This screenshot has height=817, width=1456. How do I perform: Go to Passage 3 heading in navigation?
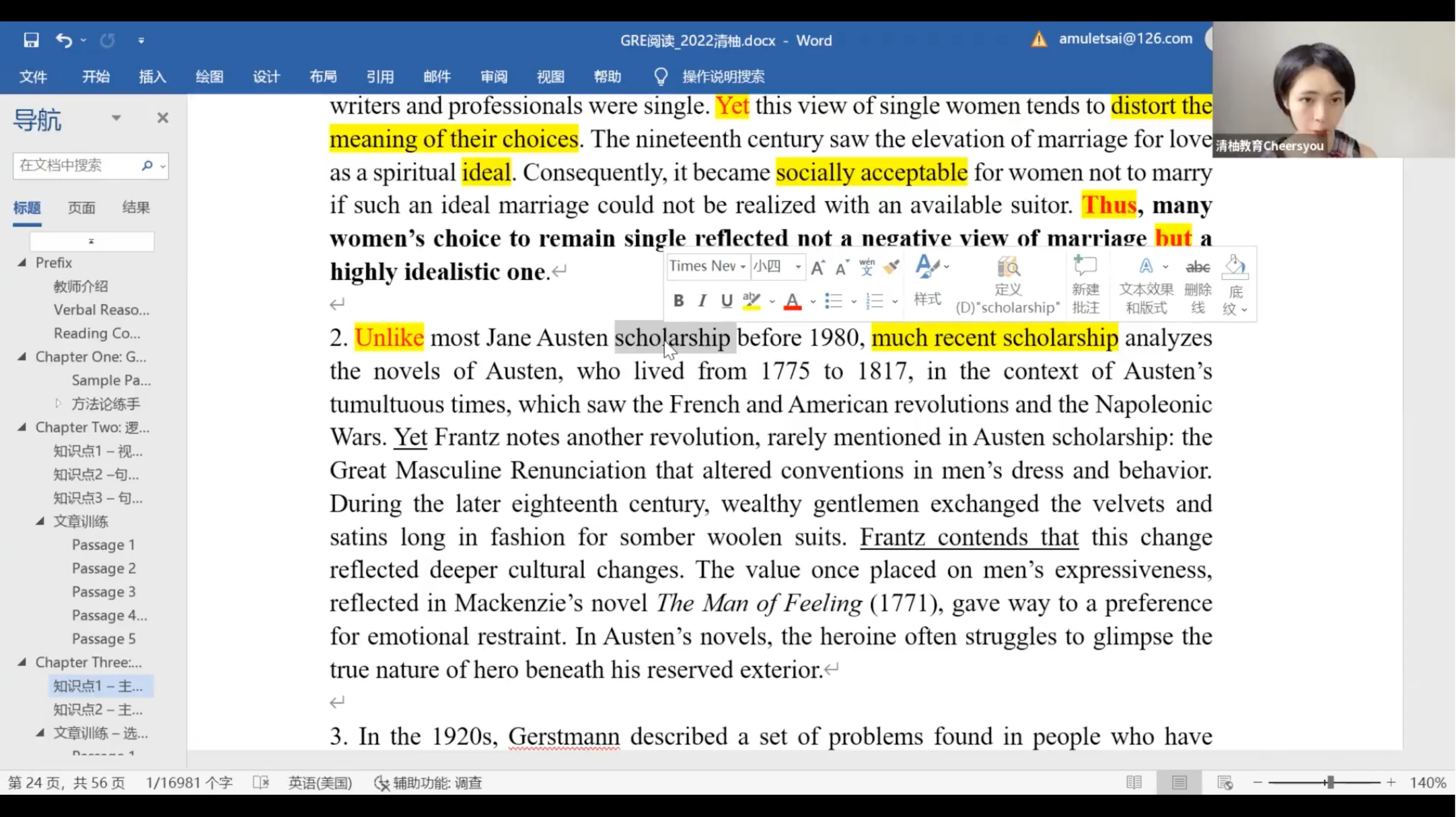point(104,591)
